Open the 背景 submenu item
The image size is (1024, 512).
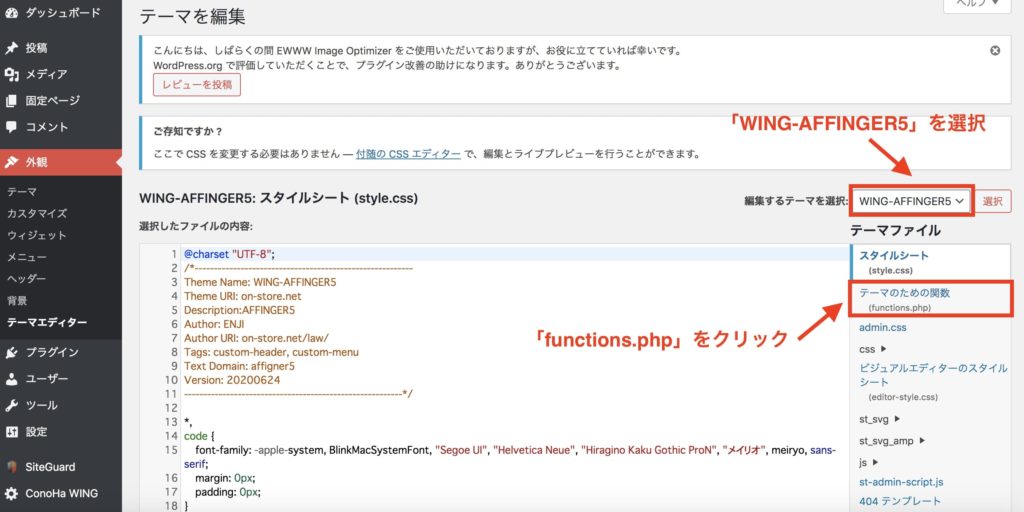[17, 301]
